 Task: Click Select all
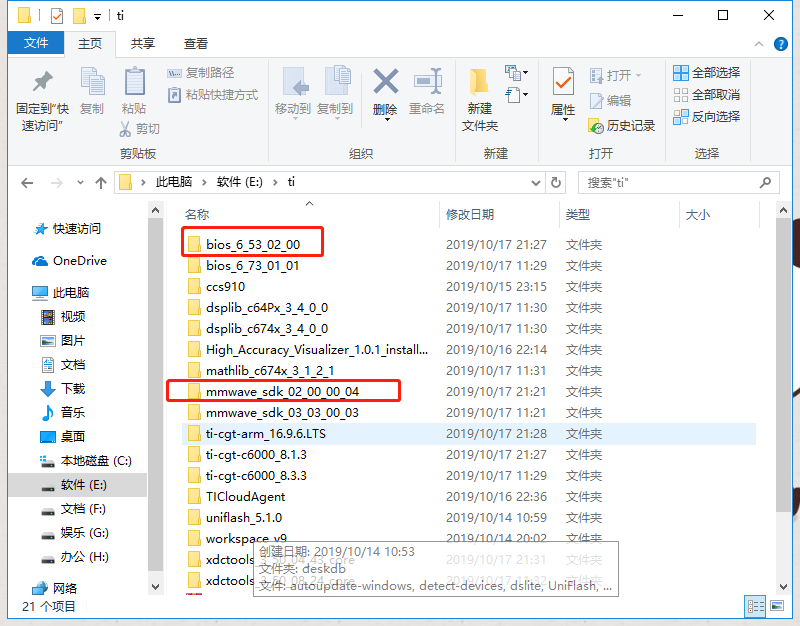coord(707,73)
